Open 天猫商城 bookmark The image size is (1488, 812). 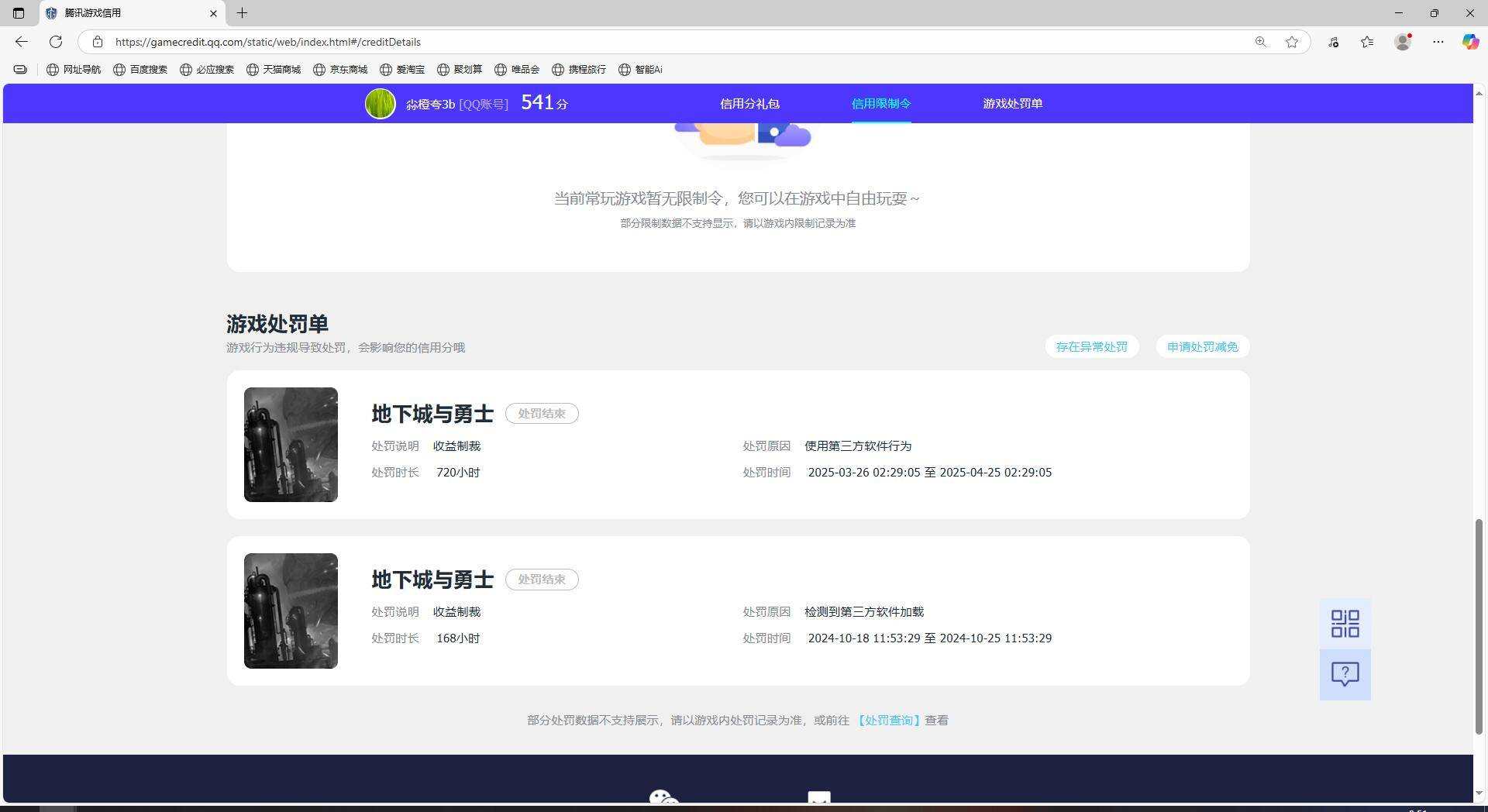tap(274, 70)
